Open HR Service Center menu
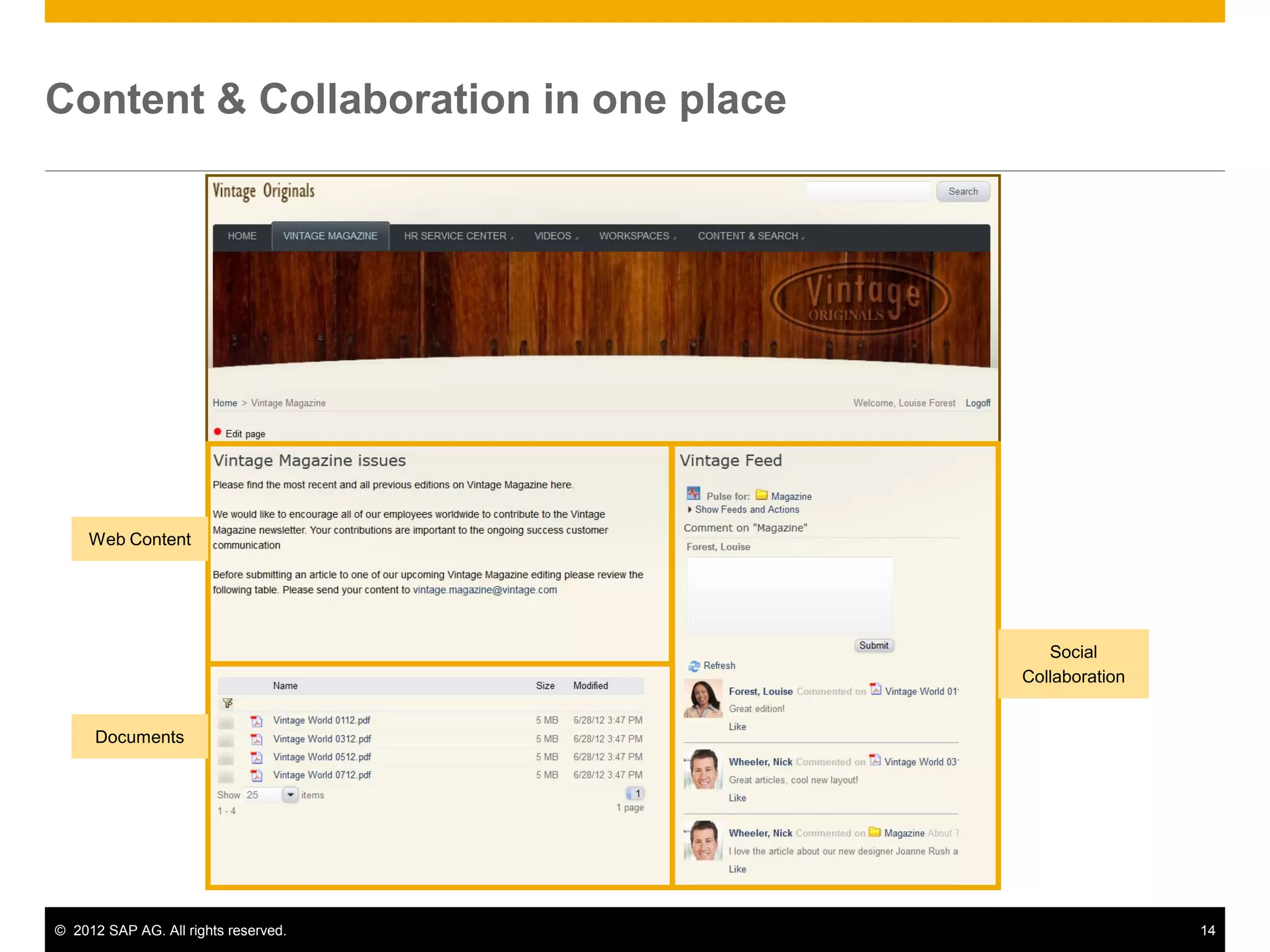This screenshot has width=1270, height=952. [458, 236]
